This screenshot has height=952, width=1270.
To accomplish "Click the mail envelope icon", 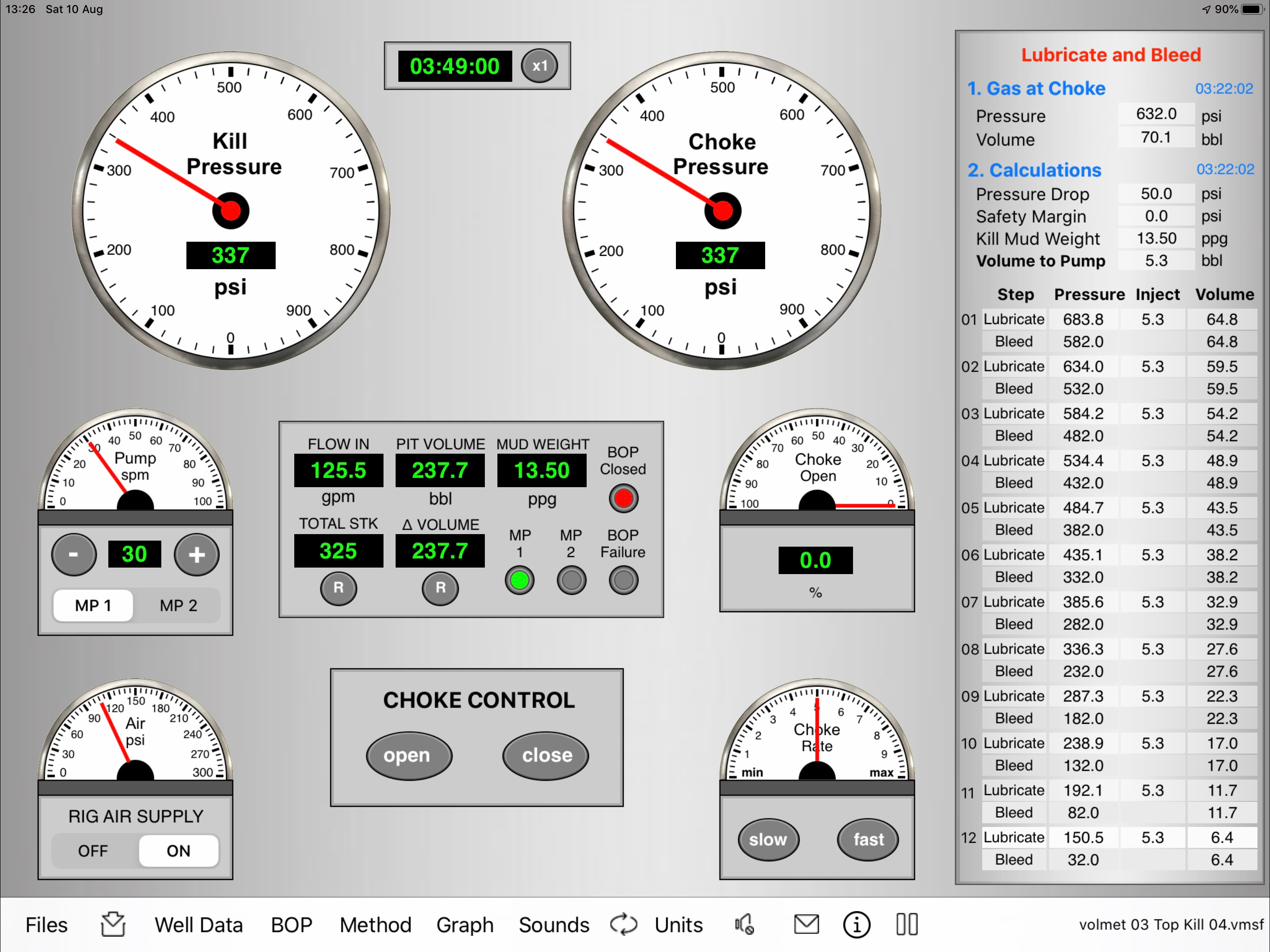I will click(806, 925).
